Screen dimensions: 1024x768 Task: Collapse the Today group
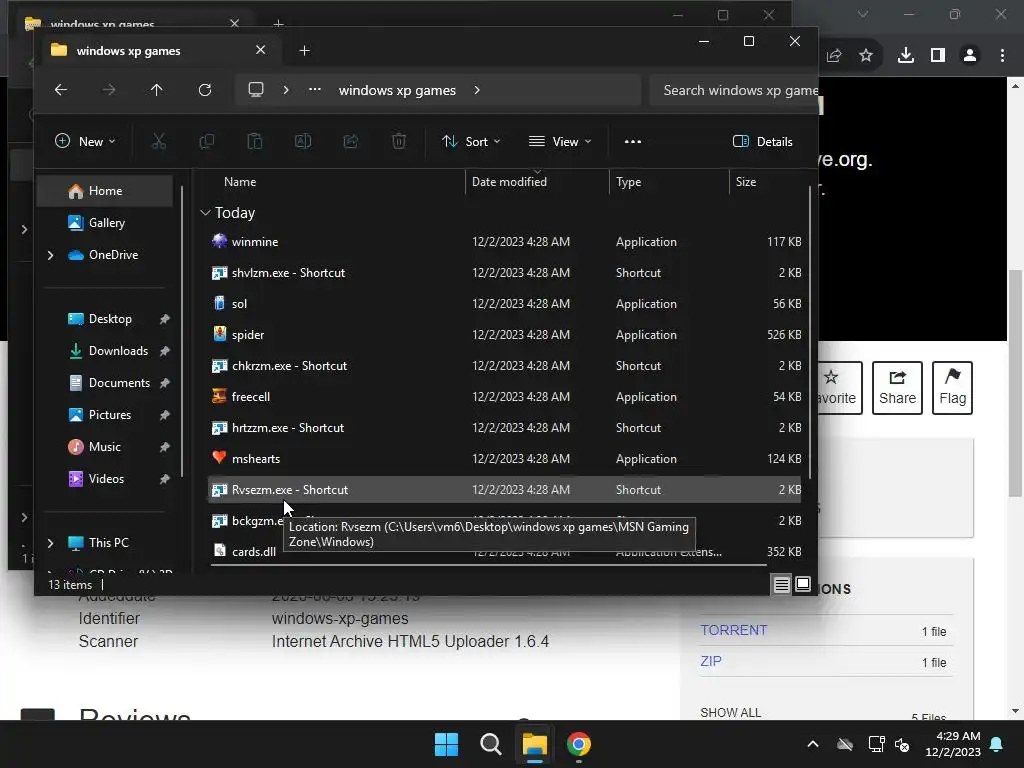pyautogui.click(x=205, y=212)
